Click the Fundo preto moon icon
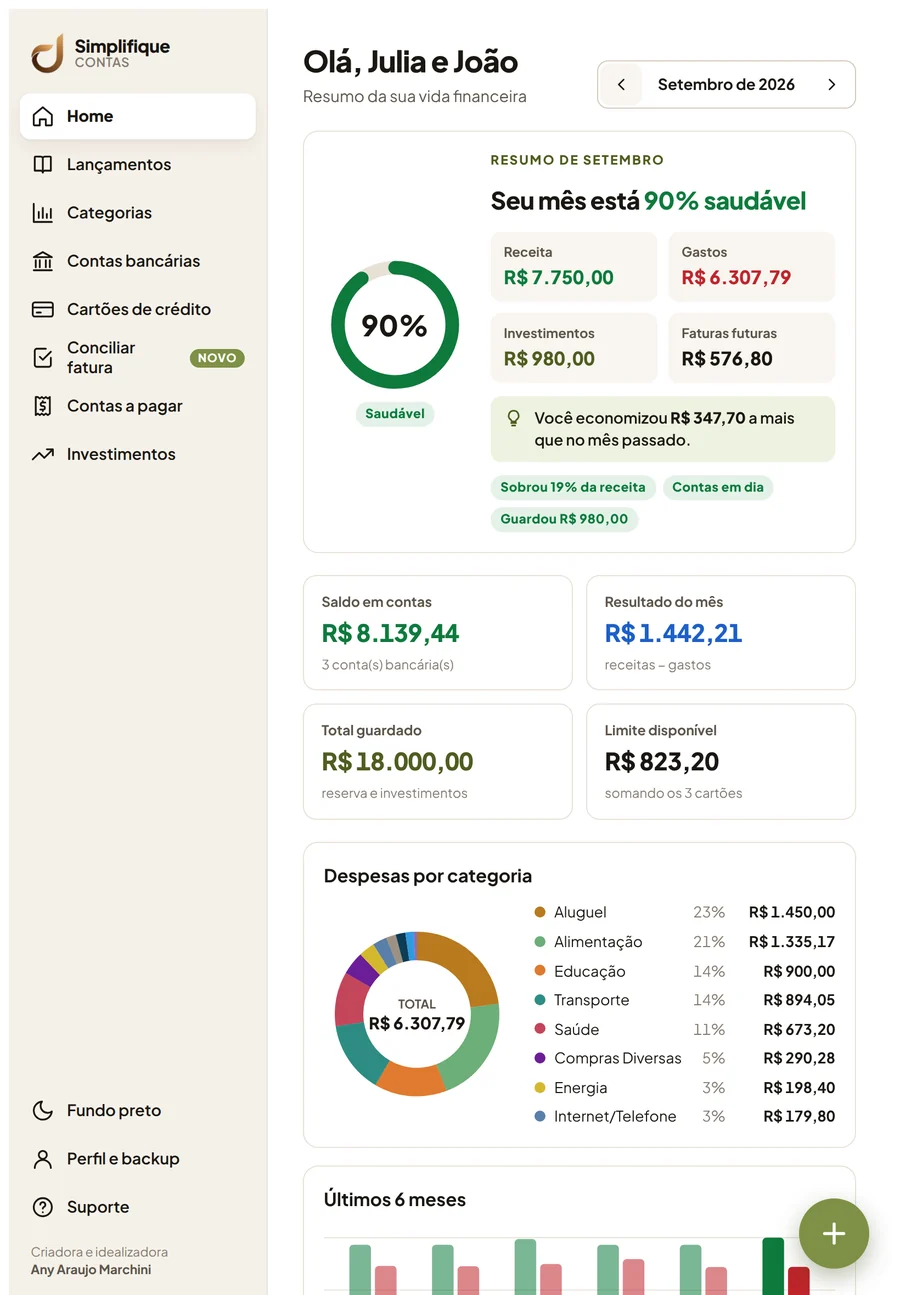This screenshot has height=1295, width=900. pyautogui.click(x=42, y=1111)
